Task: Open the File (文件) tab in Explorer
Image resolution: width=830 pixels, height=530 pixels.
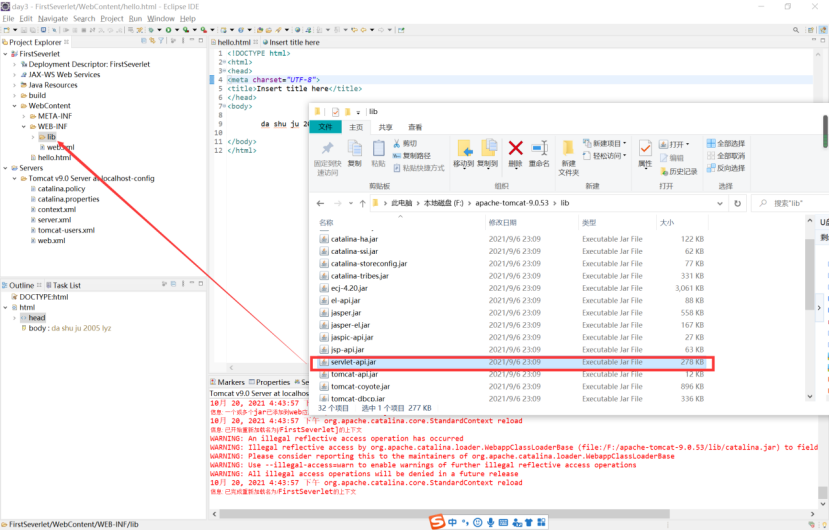Action: 326,128
